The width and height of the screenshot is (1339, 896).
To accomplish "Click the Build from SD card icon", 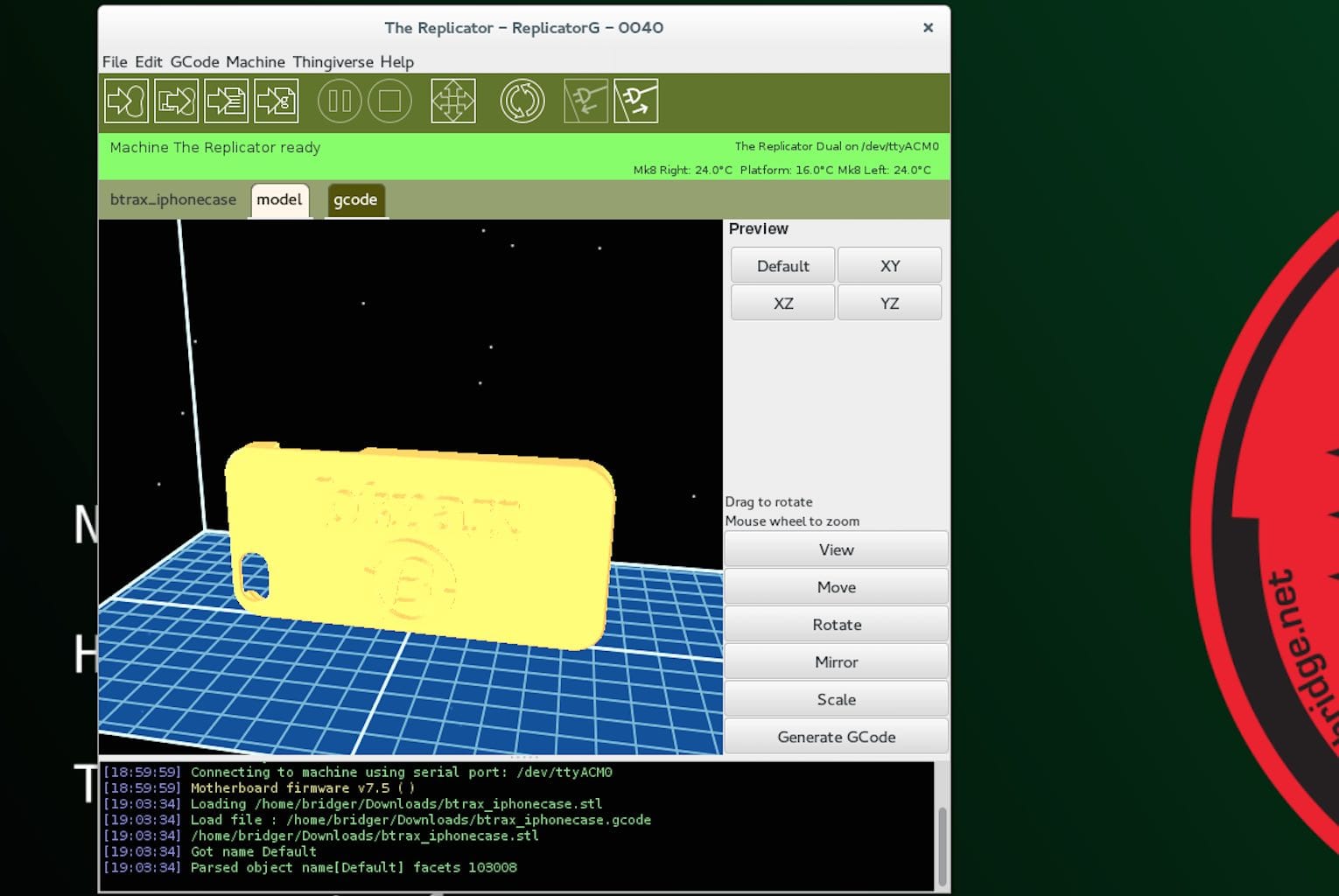I will [176, 101].
